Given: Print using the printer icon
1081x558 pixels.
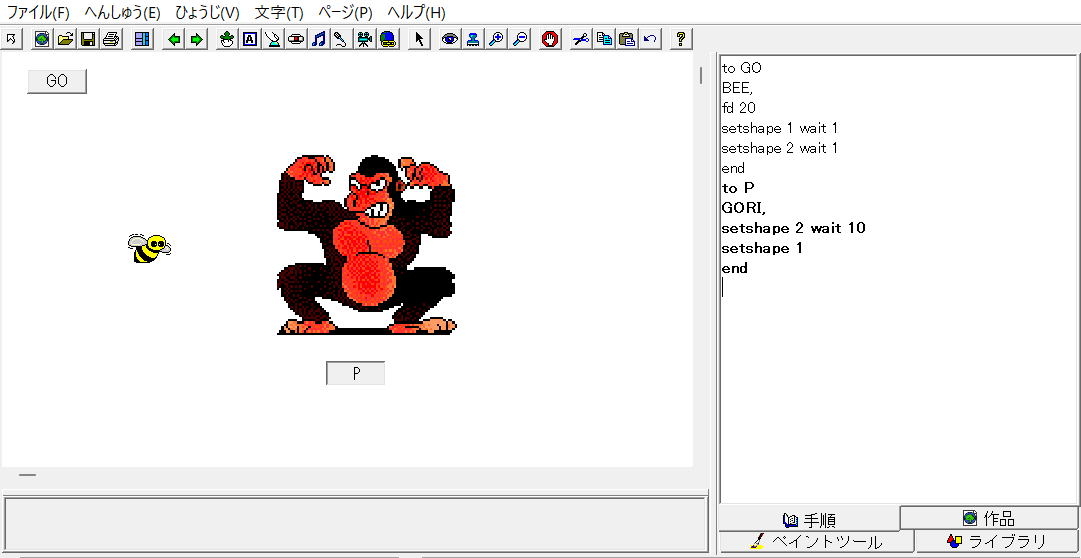Looking at the screenshot, I should click(111, 39).
